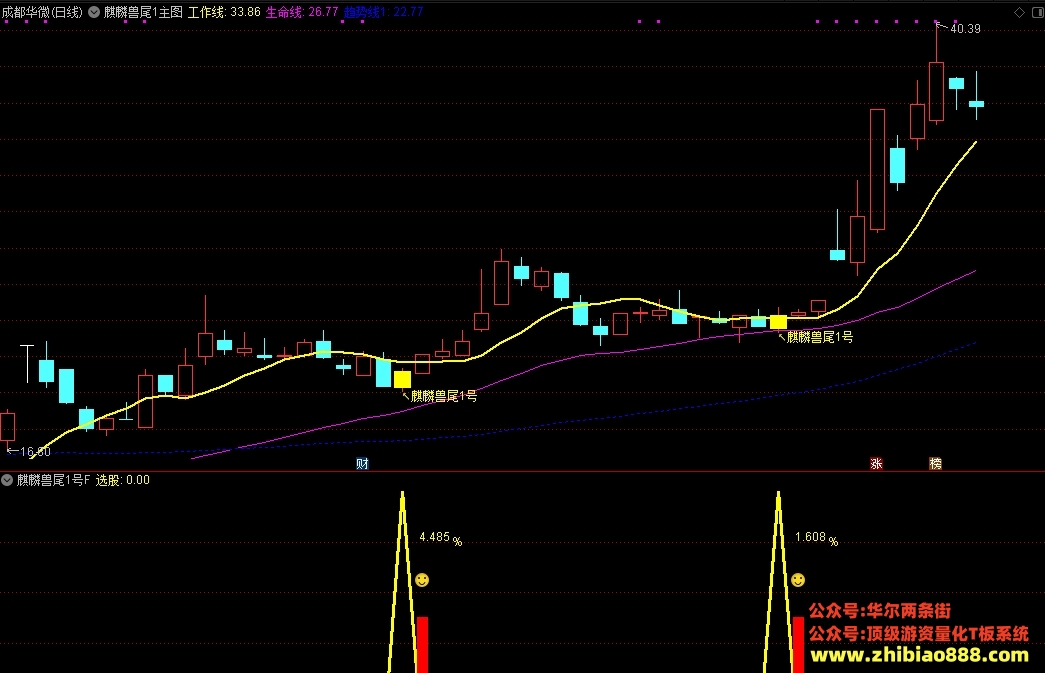Click the smiley icon next to 4.485%
This screenshot has height=673, width=1045.
[422, 580]
